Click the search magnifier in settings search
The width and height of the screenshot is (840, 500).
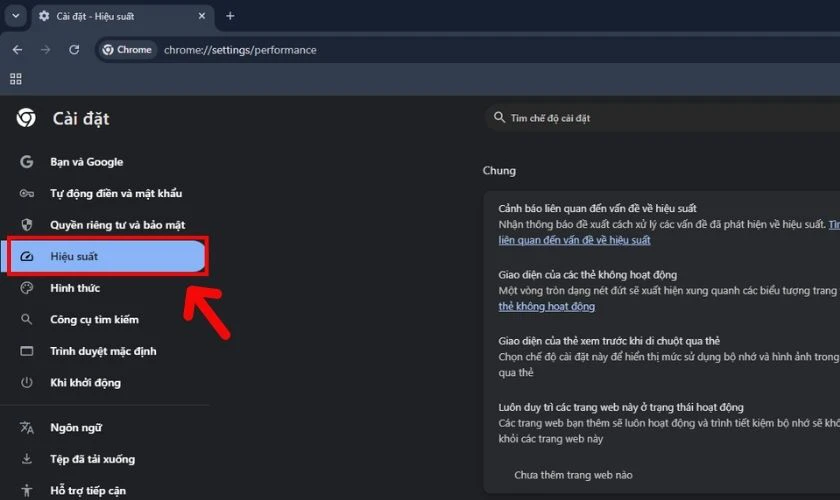click(x=499, y=117)
